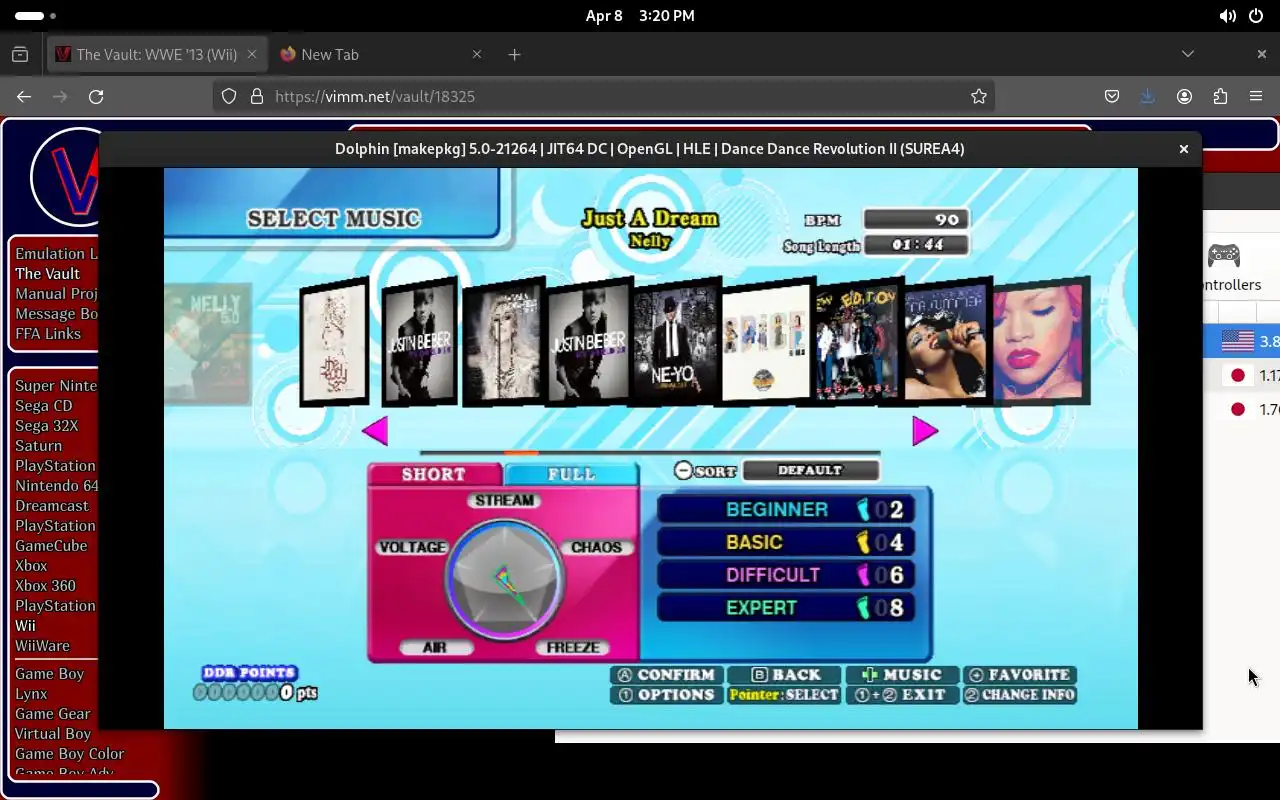This screenshot has height=800, width=1280.
Task: Open the Firefox hamburger menu
Action: click(x=1256, y=96)
